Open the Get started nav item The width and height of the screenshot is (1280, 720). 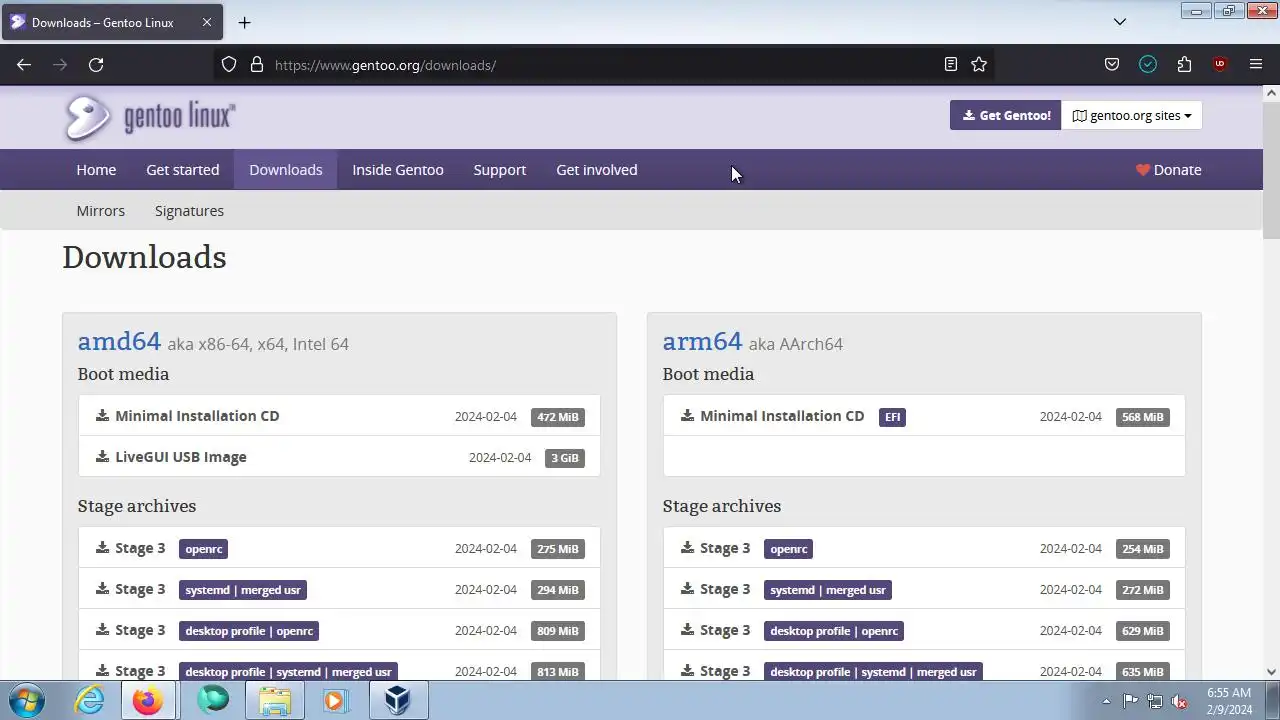pyautogui.click(x=182, y=170)
